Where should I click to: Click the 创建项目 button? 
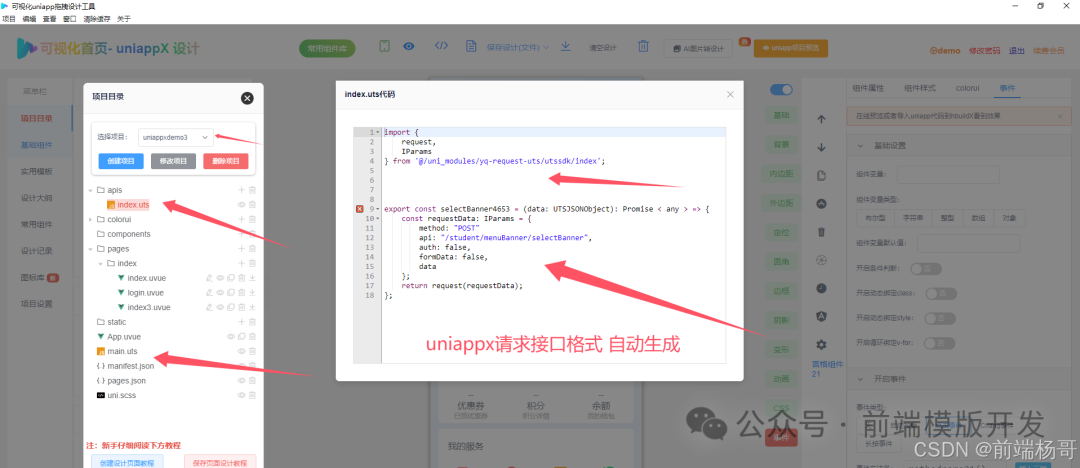click(x=121, y=161)
